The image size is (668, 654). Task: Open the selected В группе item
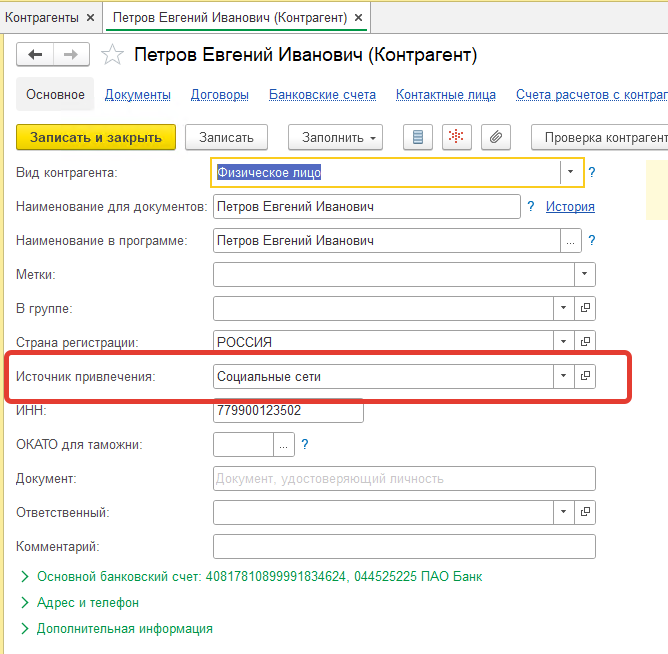coord(585,308)
